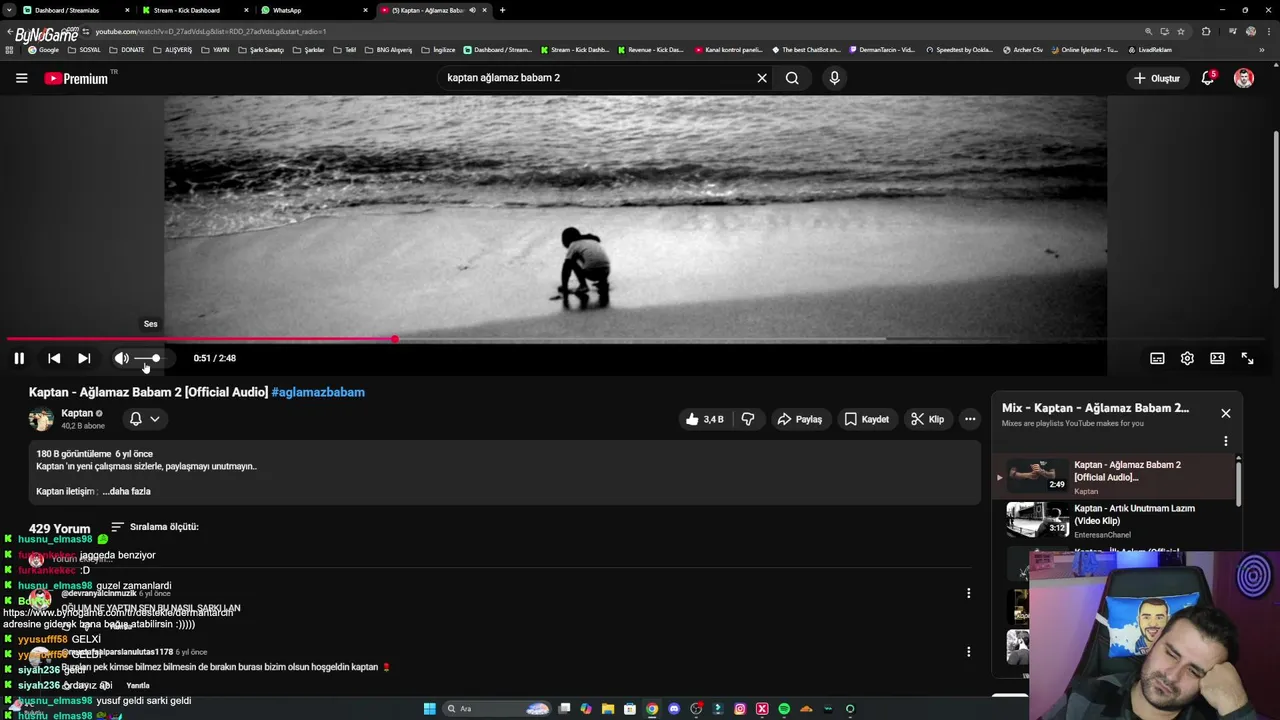1280x720 pixels.
Task: Open the #aglamazbabam hashtag link
Action: 318,392
